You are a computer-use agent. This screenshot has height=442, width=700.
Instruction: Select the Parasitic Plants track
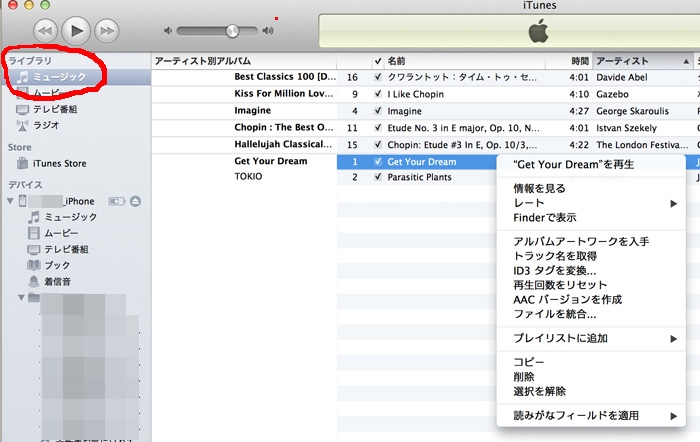pyautogui.click(x=419, y=177)
